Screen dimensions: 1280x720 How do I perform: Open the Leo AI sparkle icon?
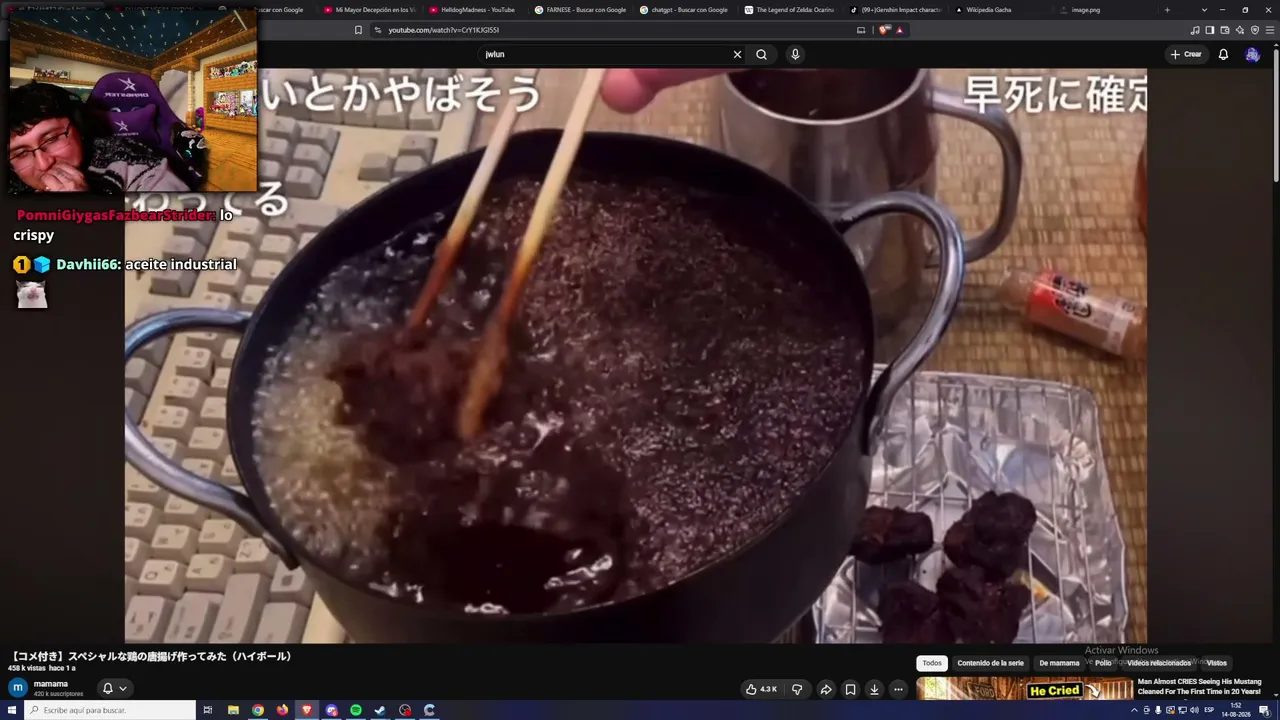(1240, 30)
